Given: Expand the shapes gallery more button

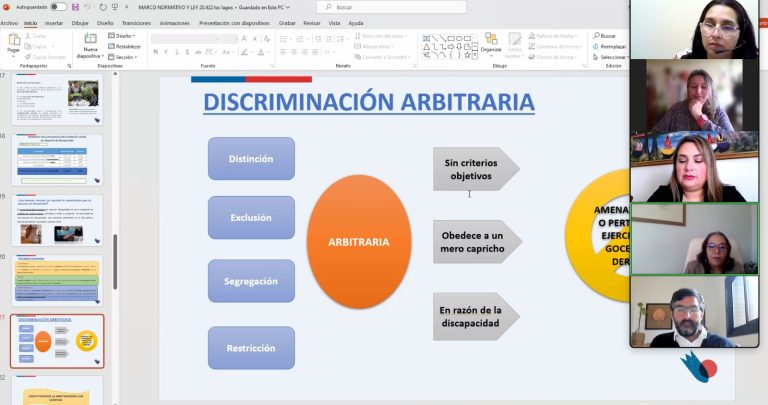Looking at the screenshot, I should pos(475,56).
